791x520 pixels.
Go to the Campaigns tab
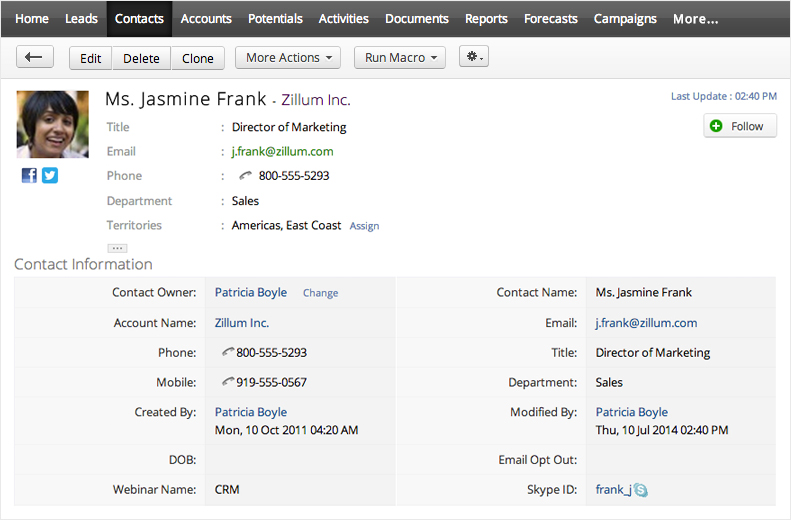tap(625, 18)
